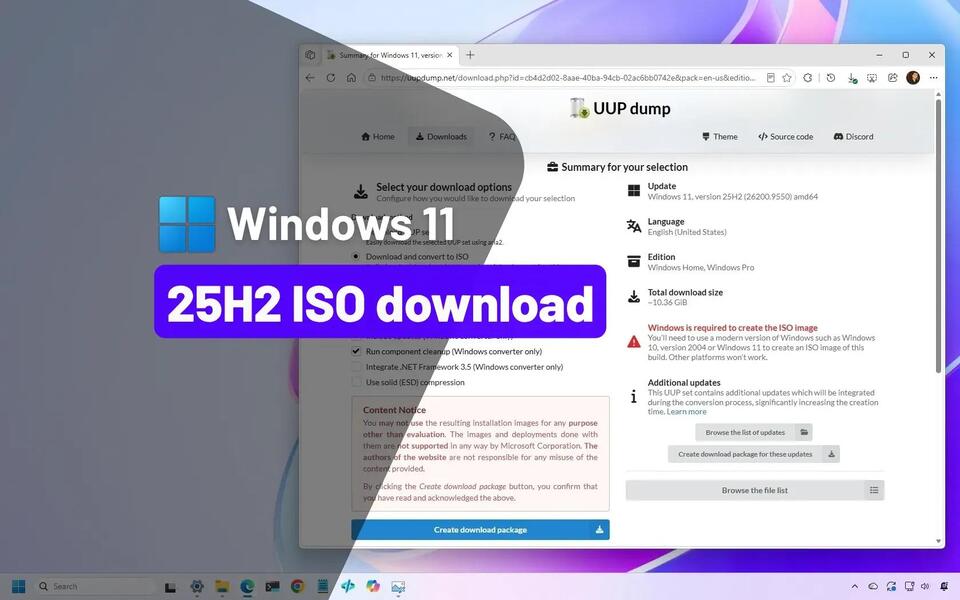Select 'Windows Home, Windows Pro' text

tap(701, 268)
